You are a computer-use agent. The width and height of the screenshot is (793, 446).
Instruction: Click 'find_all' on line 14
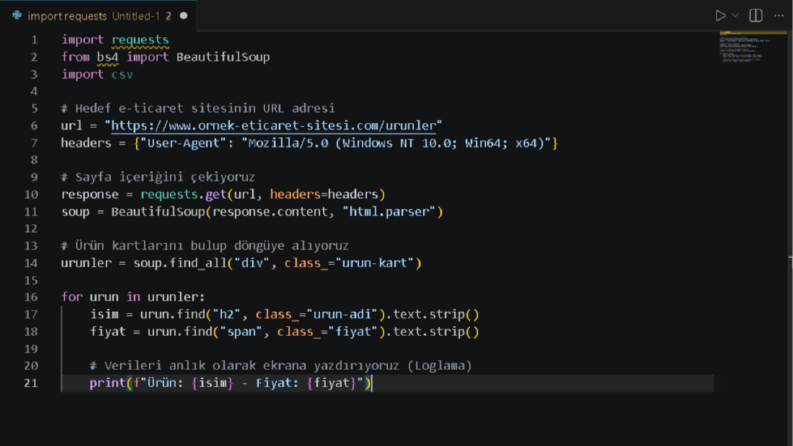tap(198, 263)
